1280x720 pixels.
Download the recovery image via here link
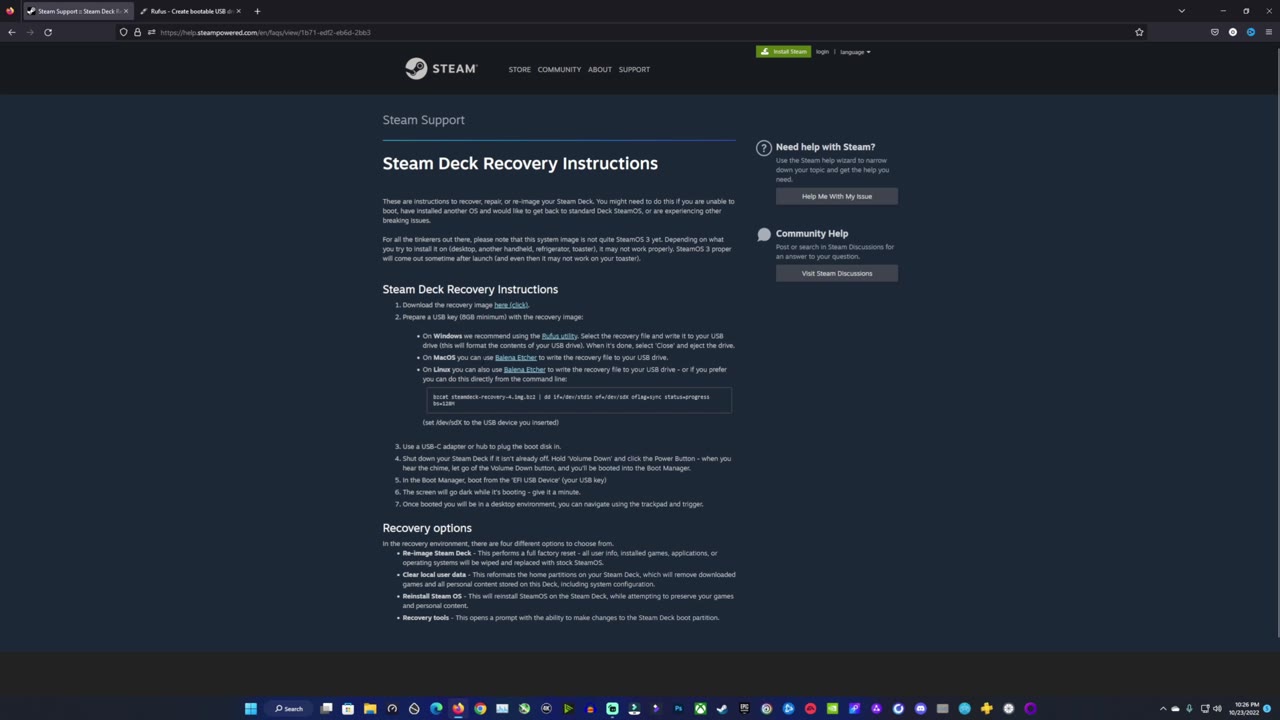[x=510, y=305]
